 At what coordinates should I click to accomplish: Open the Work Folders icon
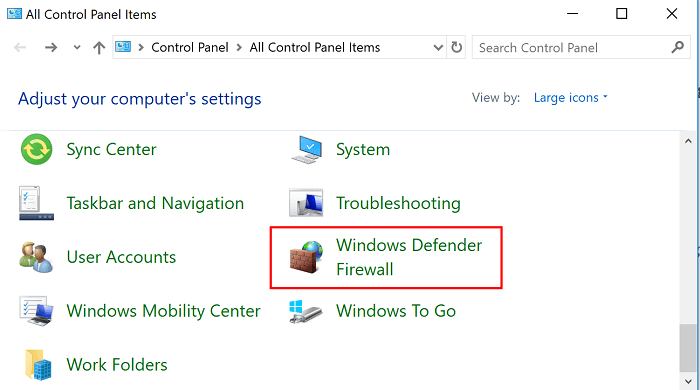38,365
